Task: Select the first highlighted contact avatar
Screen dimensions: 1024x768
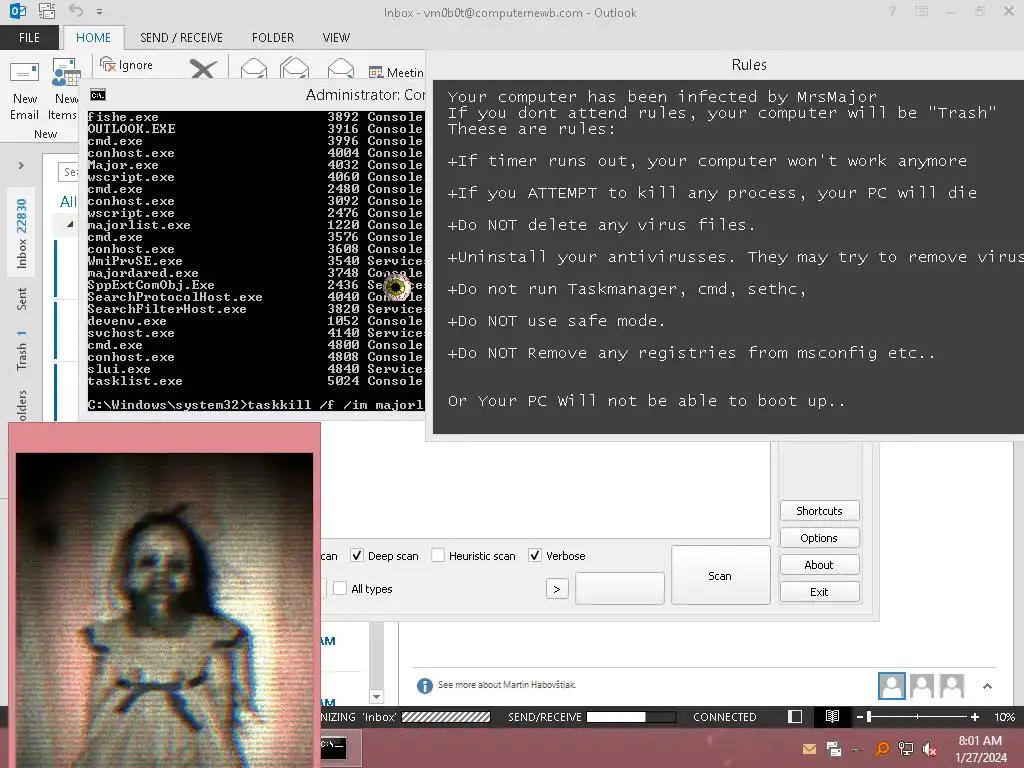Action: [x=891, y=686]
